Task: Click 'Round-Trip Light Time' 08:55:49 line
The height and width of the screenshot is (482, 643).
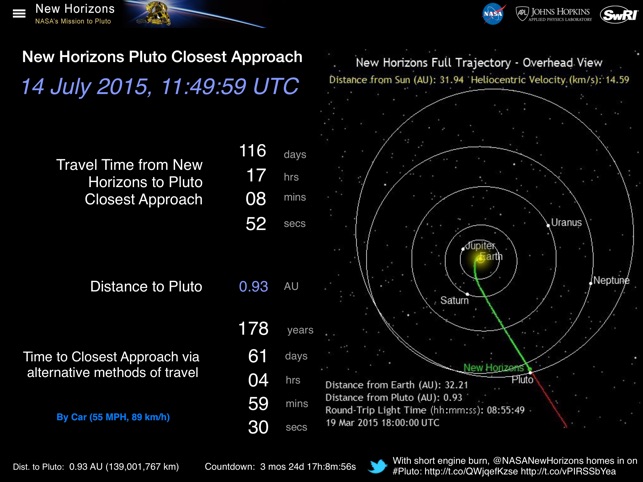Action: click(x=425, y=410)
